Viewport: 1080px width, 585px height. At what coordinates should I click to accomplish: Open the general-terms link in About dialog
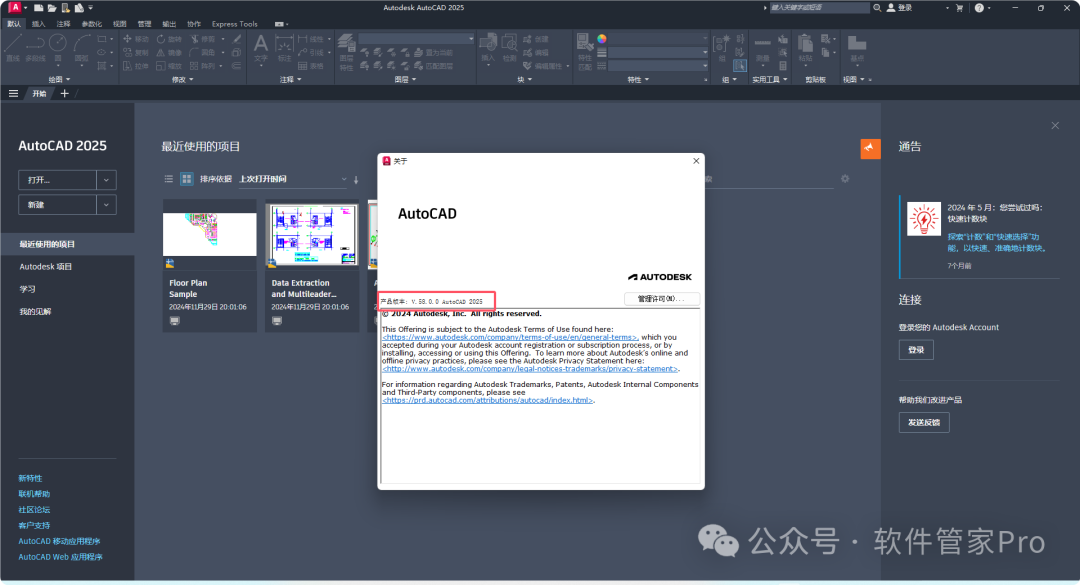point(510,337)
